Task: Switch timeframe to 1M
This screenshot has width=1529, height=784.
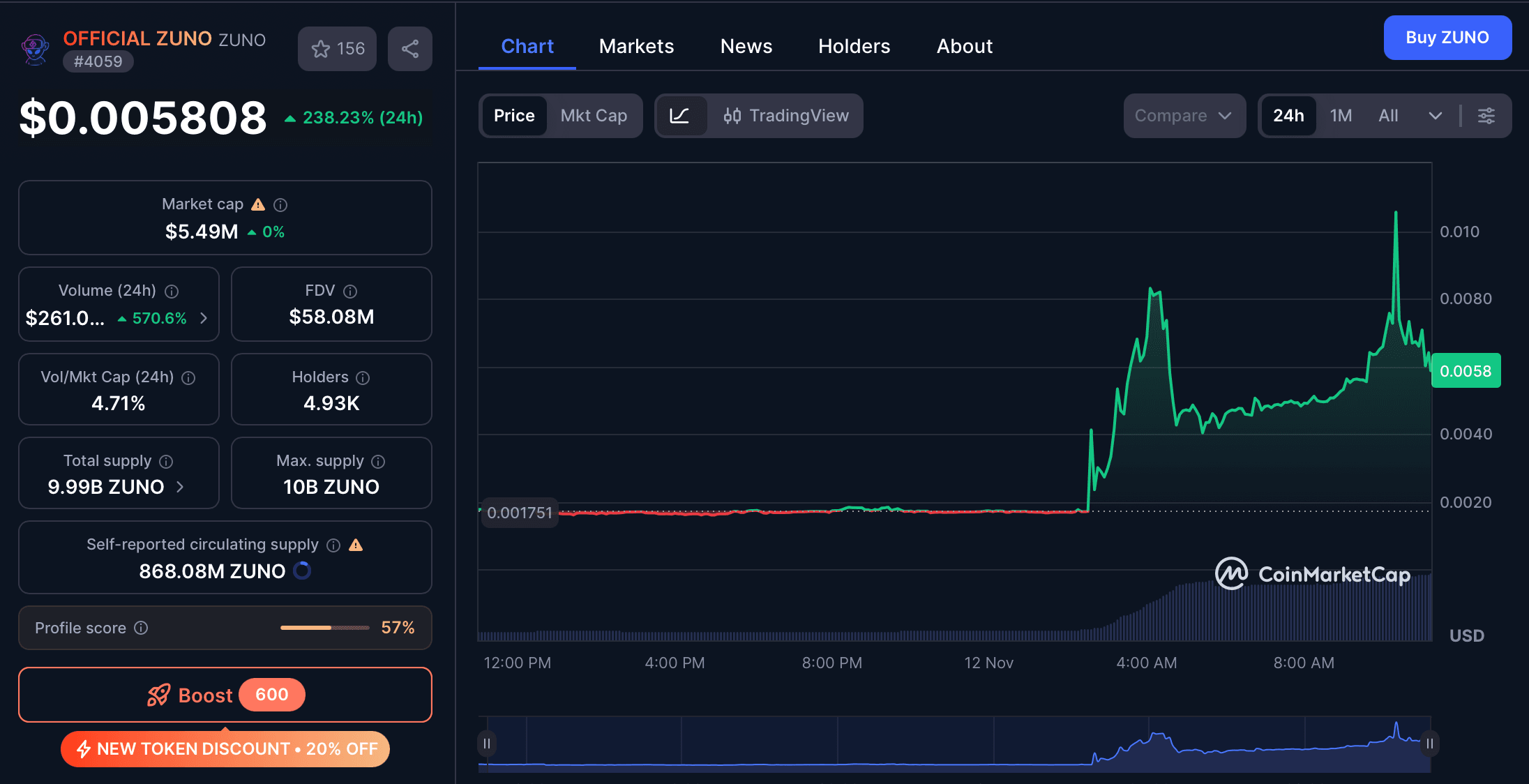Action: 1341,116
